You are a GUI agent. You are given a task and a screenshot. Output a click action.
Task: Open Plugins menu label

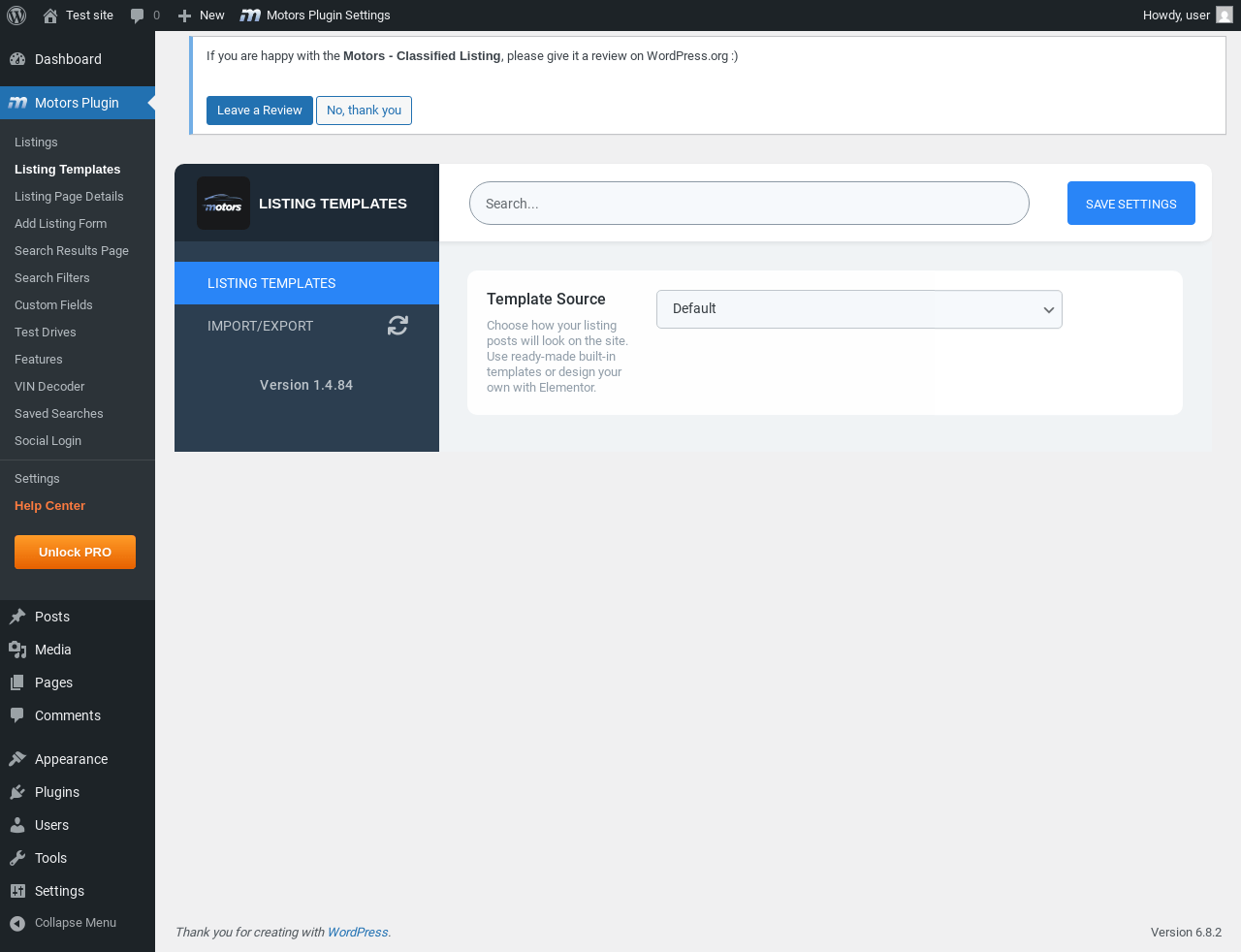pos(57,792)
